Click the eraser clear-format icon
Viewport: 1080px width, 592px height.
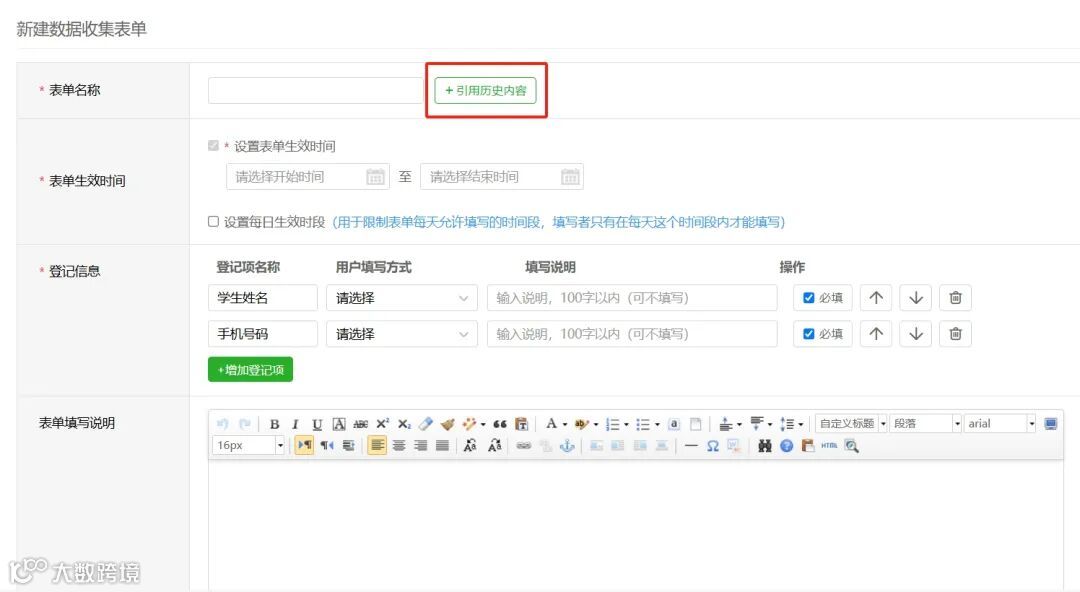tap(426, 424)
